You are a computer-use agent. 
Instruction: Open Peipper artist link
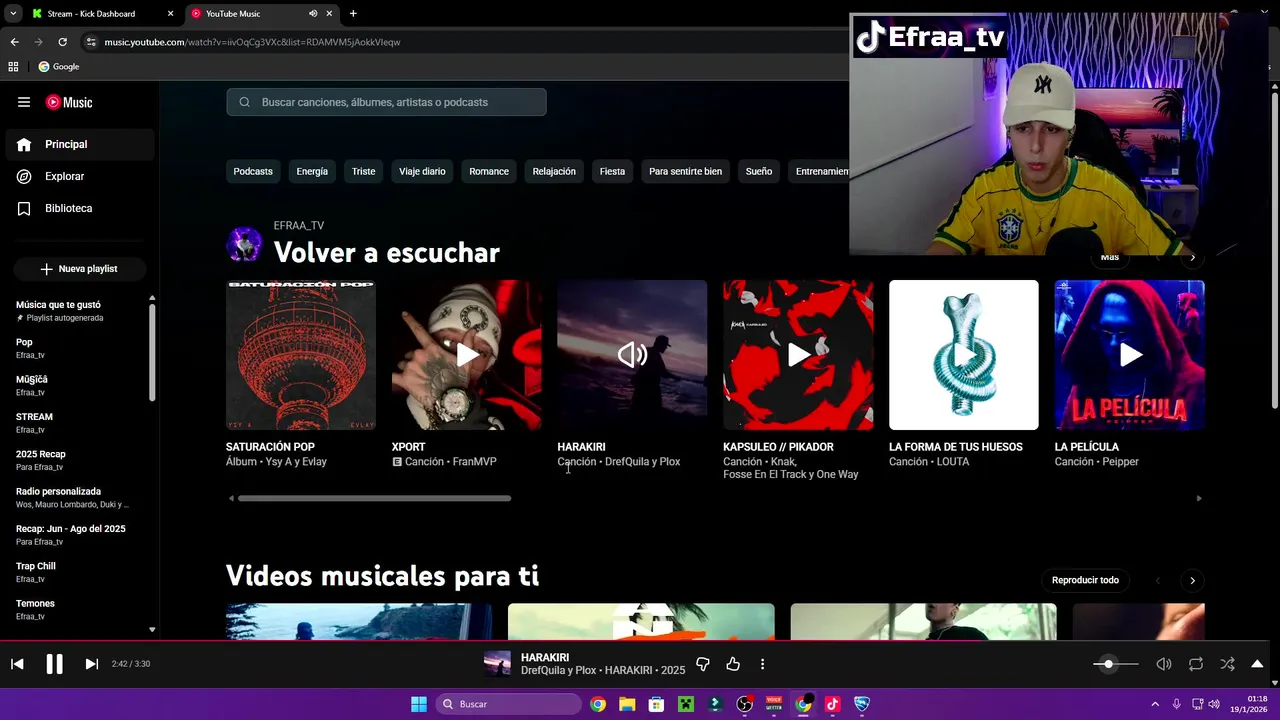tap(1120, 462)
